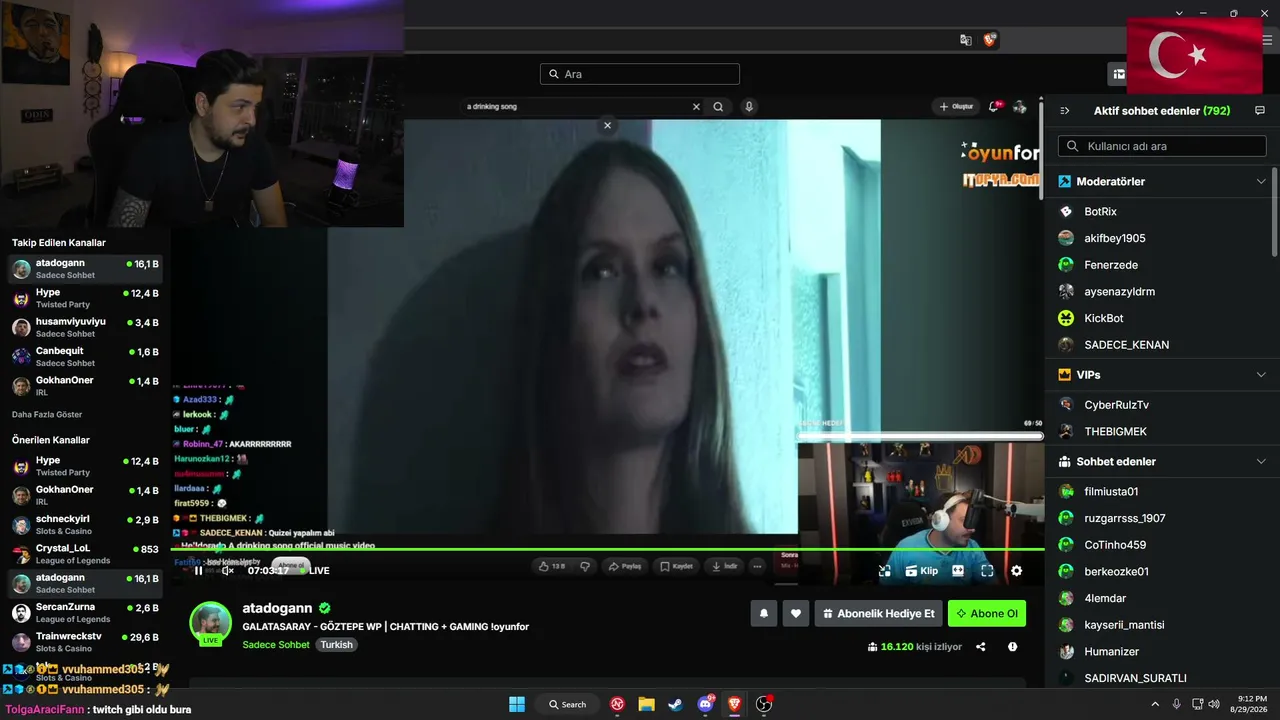Open SercanZurna recommended channel
The height and width of the screenshot is (720, 1280).
click(86, 613)
